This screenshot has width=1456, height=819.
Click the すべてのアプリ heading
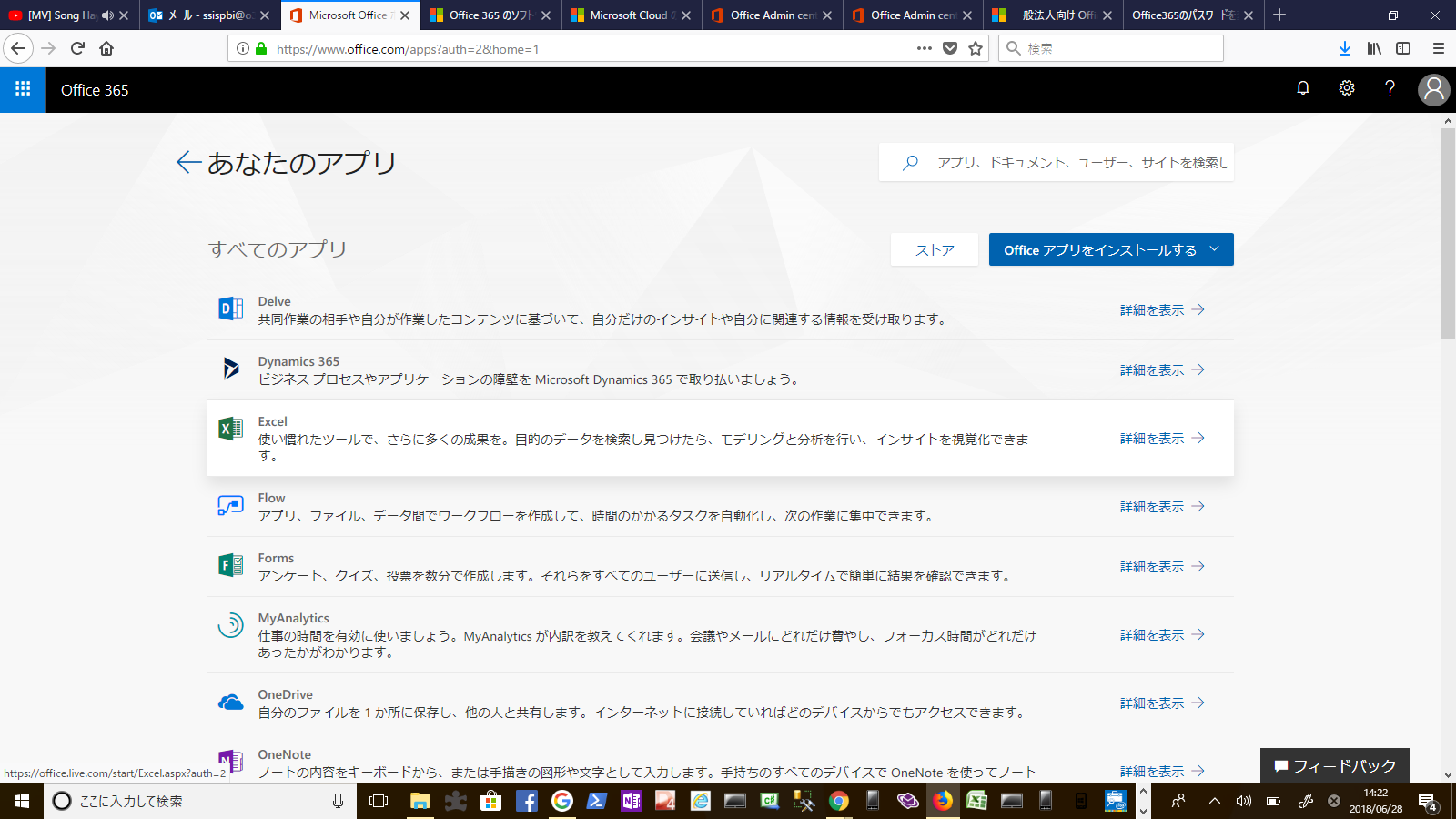click(278, 249)
